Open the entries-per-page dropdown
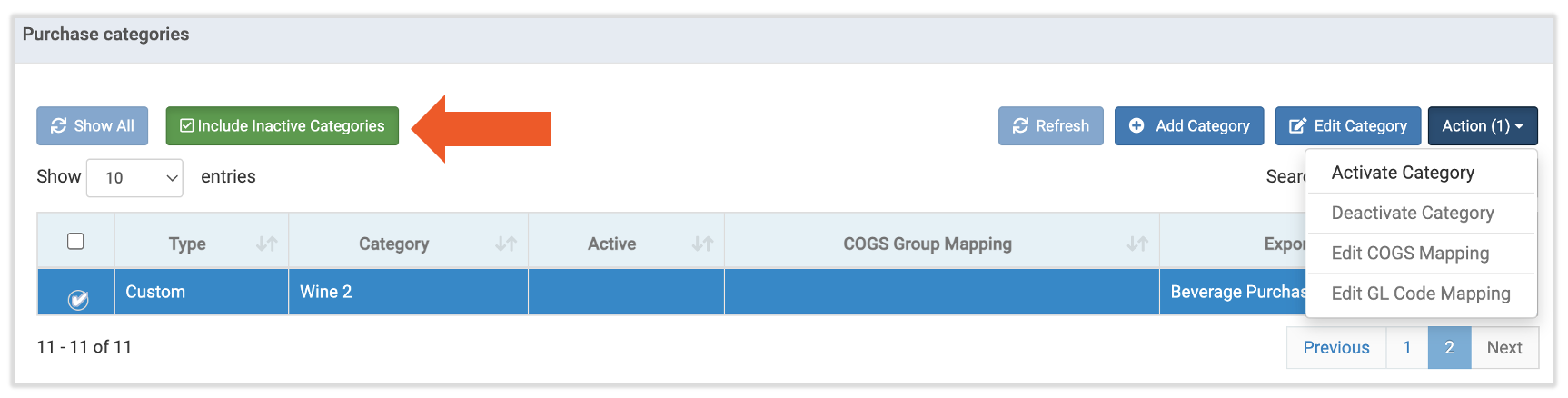This screenshot has height=398, width=1568. [134, 178]
